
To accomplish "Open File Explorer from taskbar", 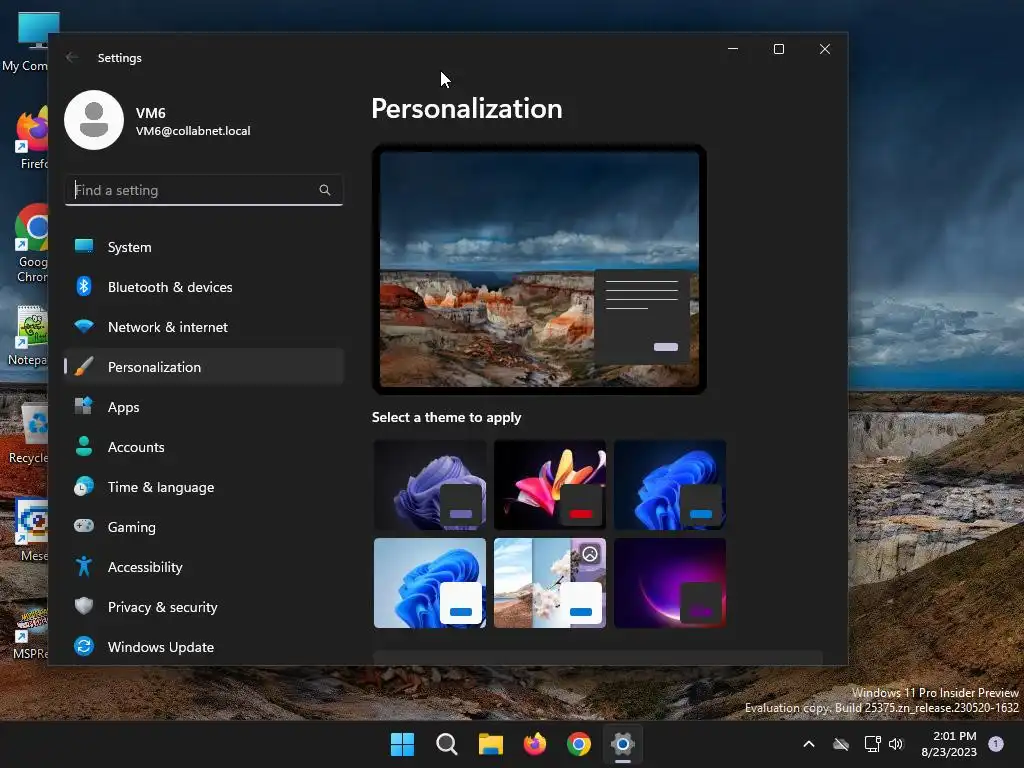I will [490, 744].
